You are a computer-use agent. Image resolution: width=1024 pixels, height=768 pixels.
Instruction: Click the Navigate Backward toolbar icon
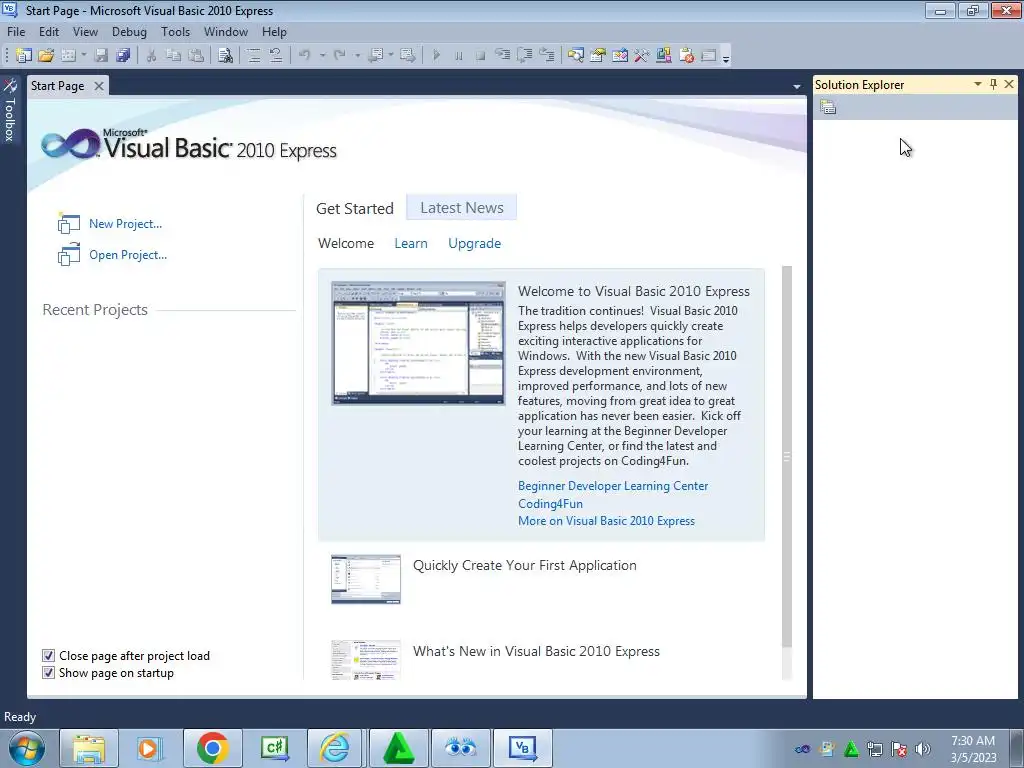click(x=376, y=56)
